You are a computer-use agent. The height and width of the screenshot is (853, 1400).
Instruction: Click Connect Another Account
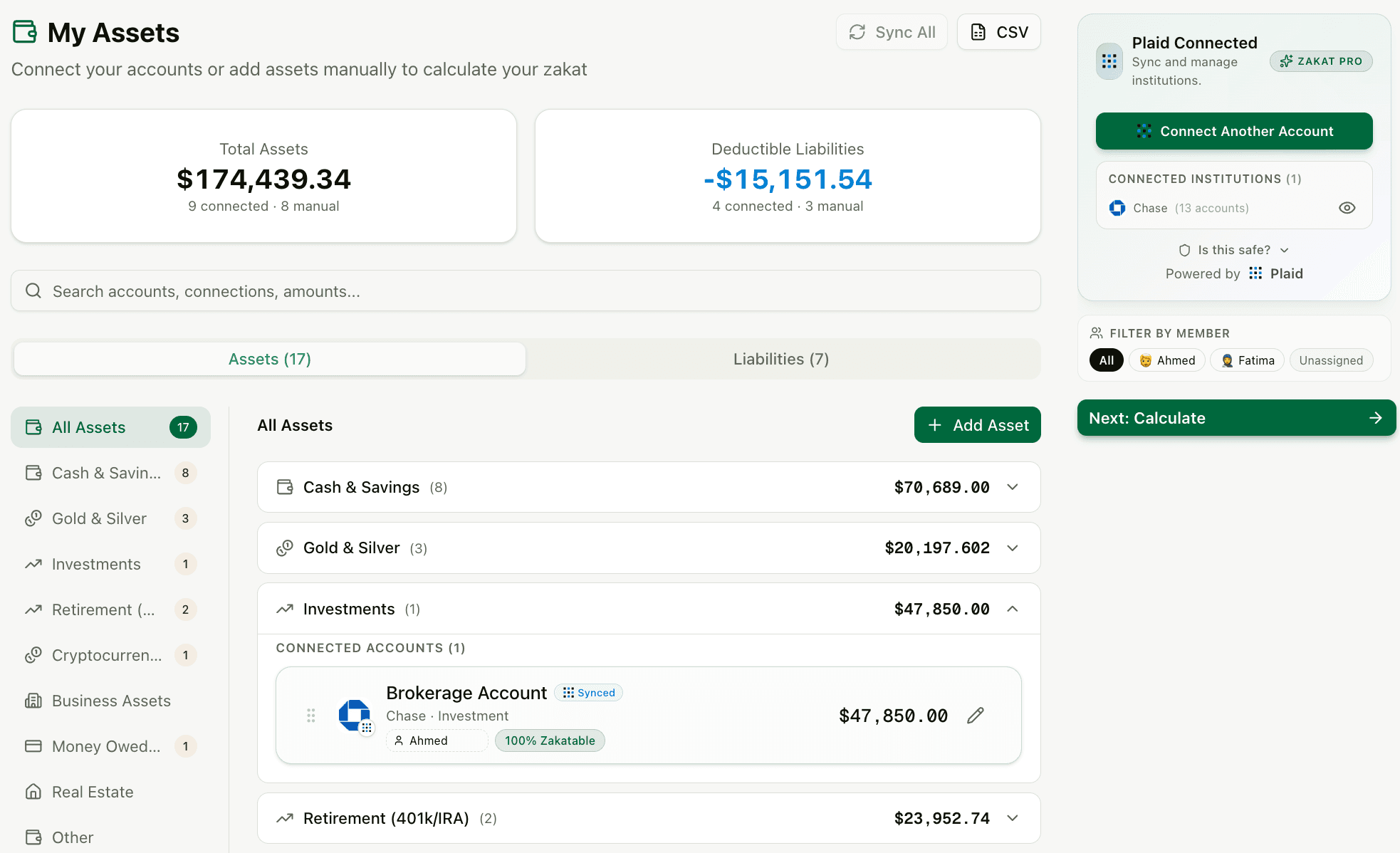[x=1234, y=131]
